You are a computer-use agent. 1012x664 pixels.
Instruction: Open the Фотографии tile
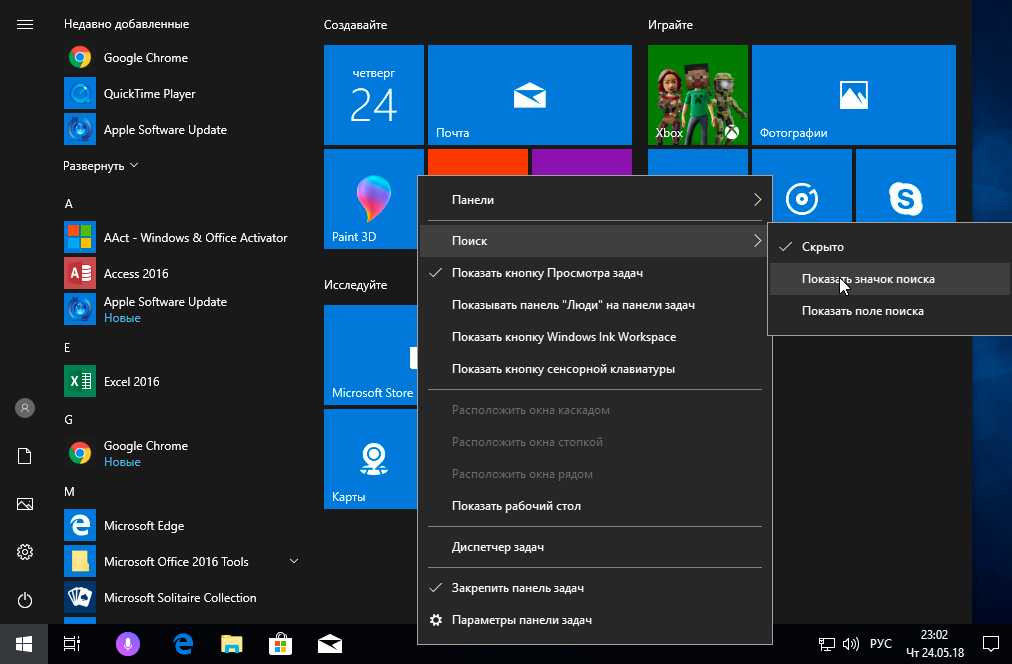[x=854, y=95]
